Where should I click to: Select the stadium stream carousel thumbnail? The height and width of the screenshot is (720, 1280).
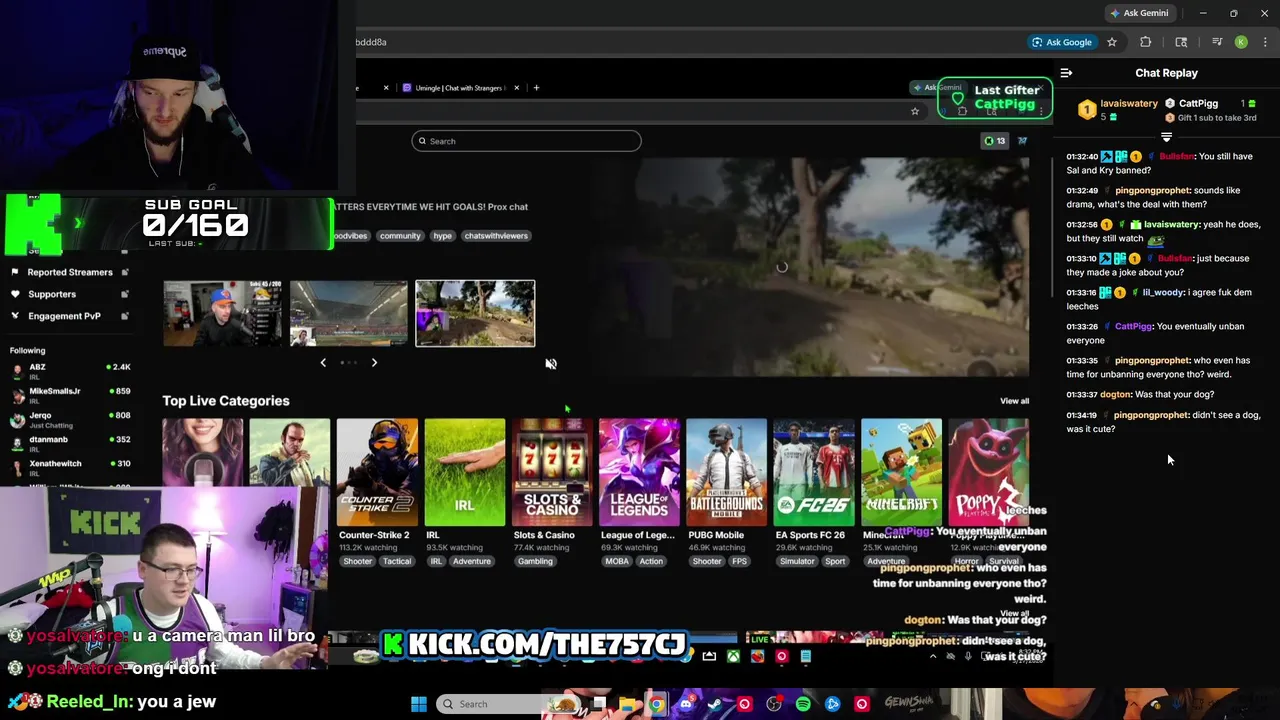[348, 314]
